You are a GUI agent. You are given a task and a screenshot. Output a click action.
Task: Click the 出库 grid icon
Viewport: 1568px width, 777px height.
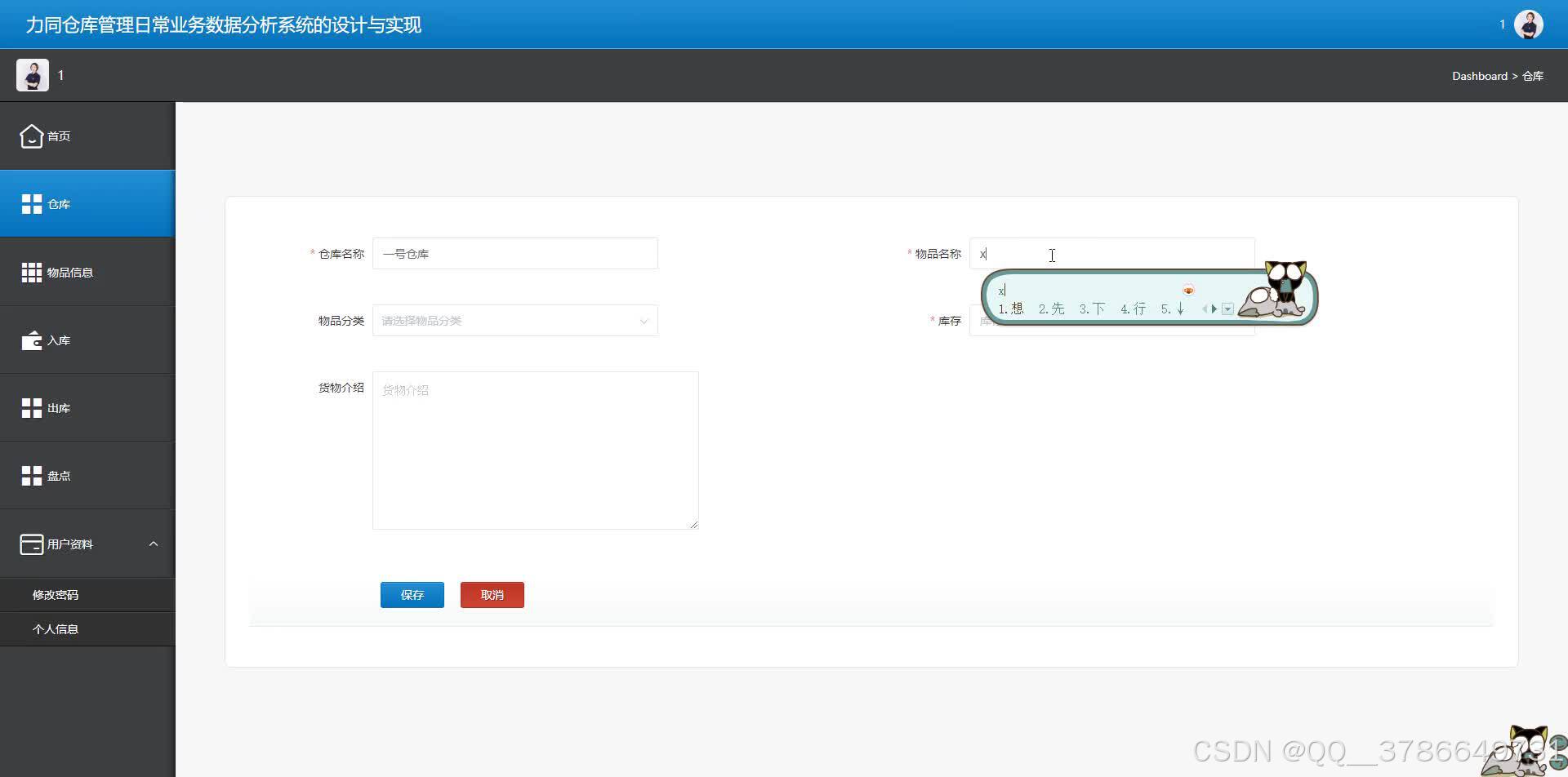[32, 408]
